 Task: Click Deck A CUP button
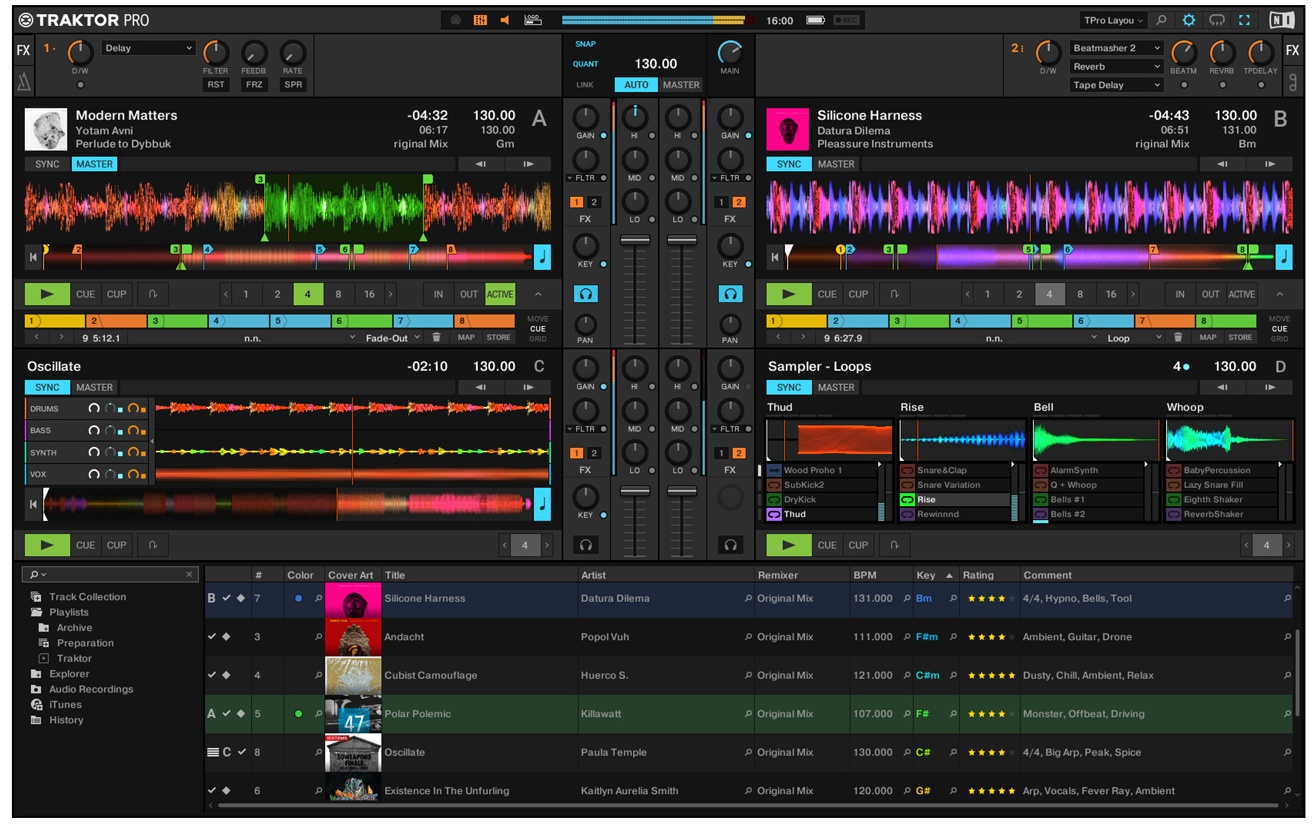point(117,294)
